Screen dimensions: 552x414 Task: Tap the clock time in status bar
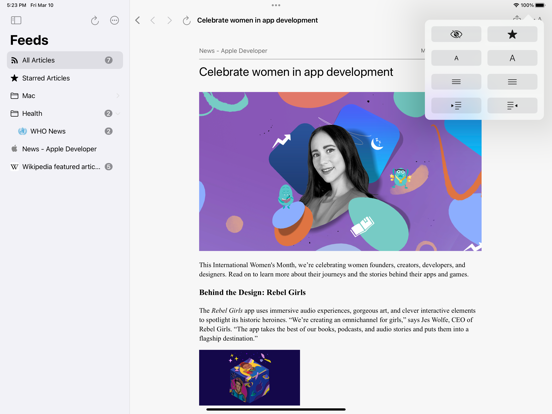tap(17, 5)
